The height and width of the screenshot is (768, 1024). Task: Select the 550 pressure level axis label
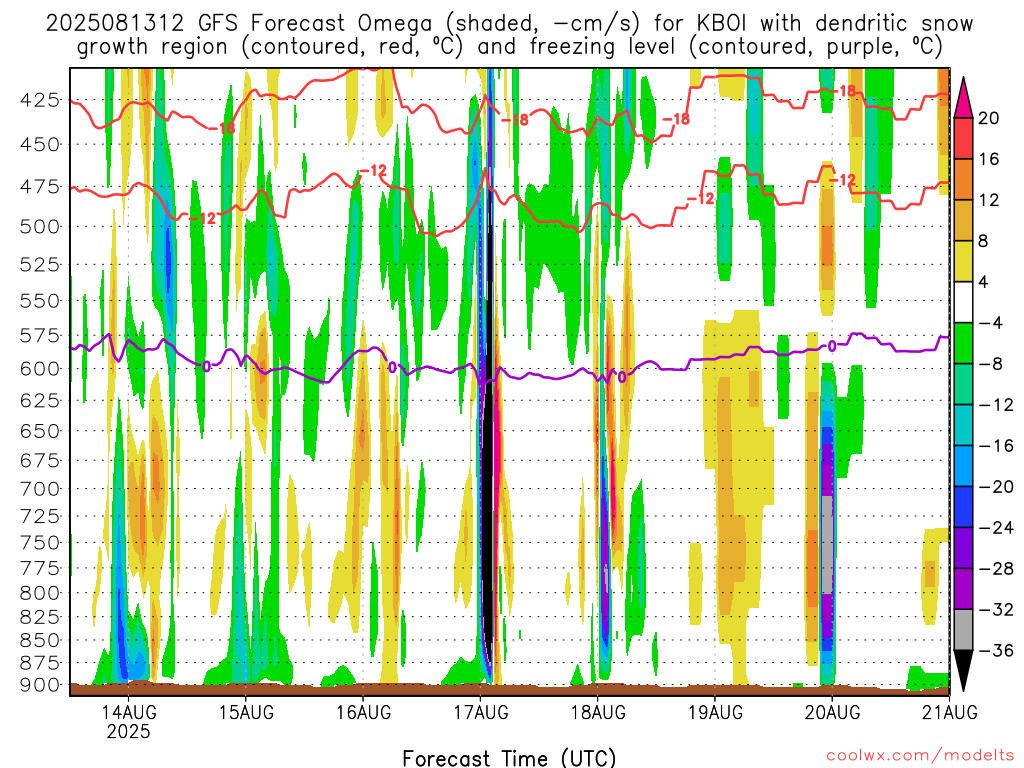tap(40, 301)
